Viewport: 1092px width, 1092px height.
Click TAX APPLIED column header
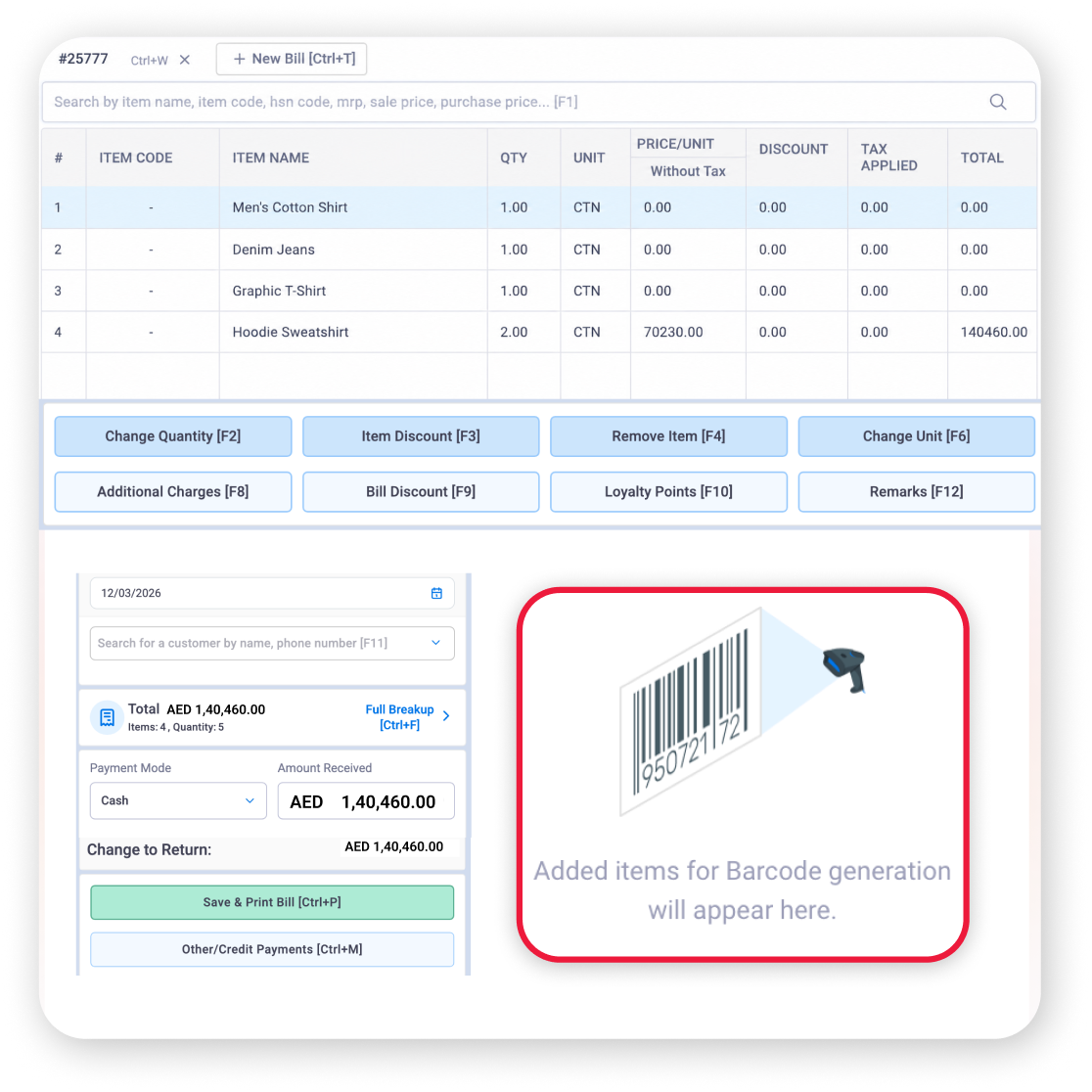[889, 158]
